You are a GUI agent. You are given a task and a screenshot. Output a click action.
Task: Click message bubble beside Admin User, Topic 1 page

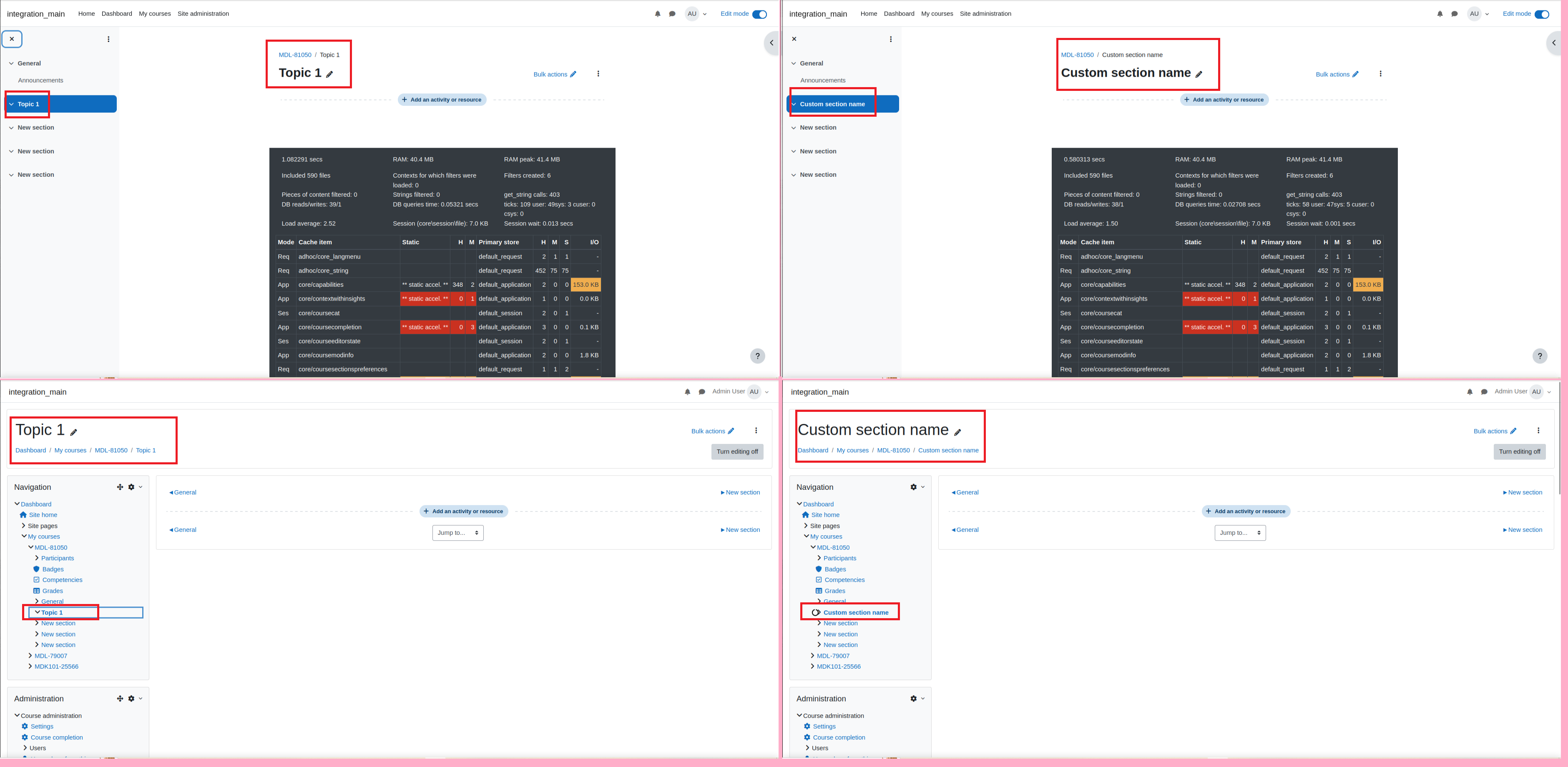point(702,392)
